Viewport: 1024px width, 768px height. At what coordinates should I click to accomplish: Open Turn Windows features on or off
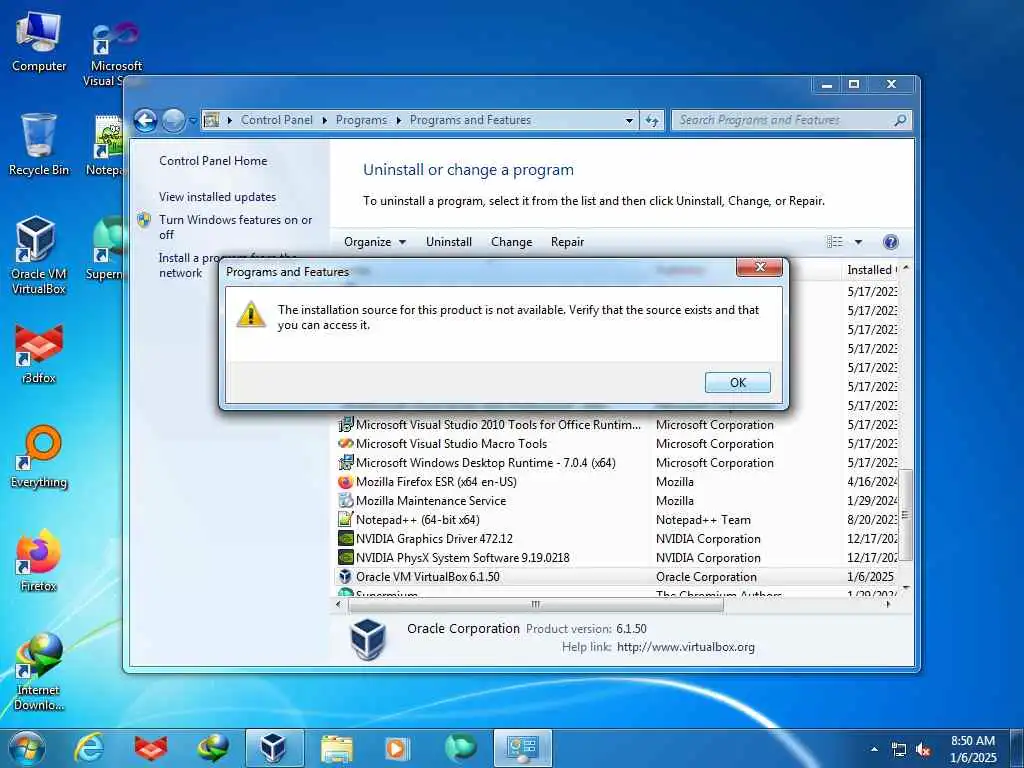pyautogui.click(x=236, y=227)
